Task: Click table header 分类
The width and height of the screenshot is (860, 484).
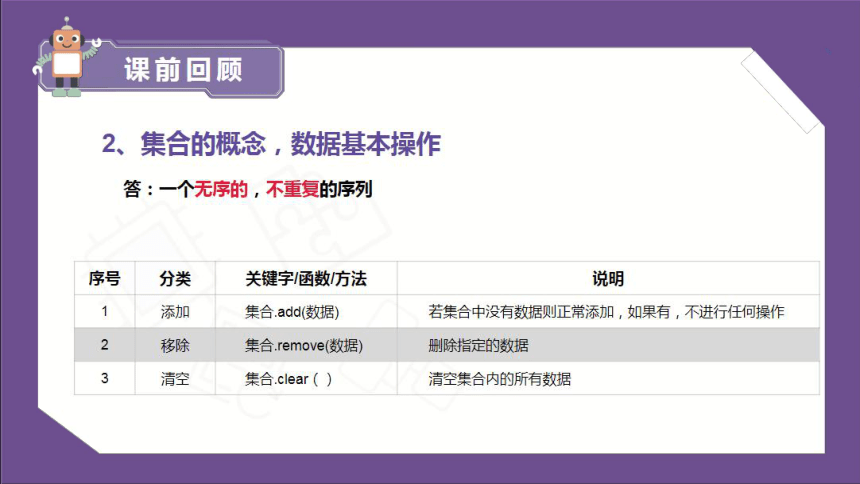Action: coord(175,279)
